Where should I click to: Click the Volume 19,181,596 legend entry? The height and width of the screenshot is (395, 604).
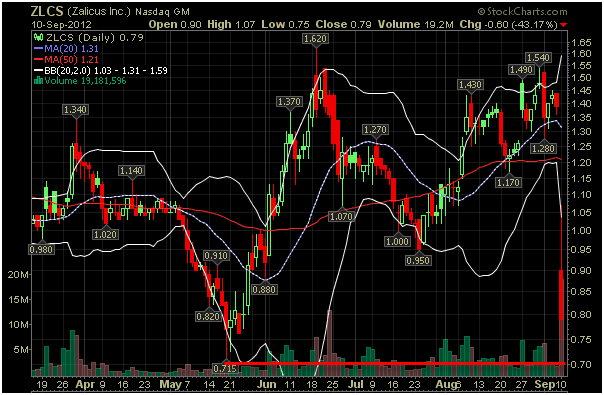[80, 81]
